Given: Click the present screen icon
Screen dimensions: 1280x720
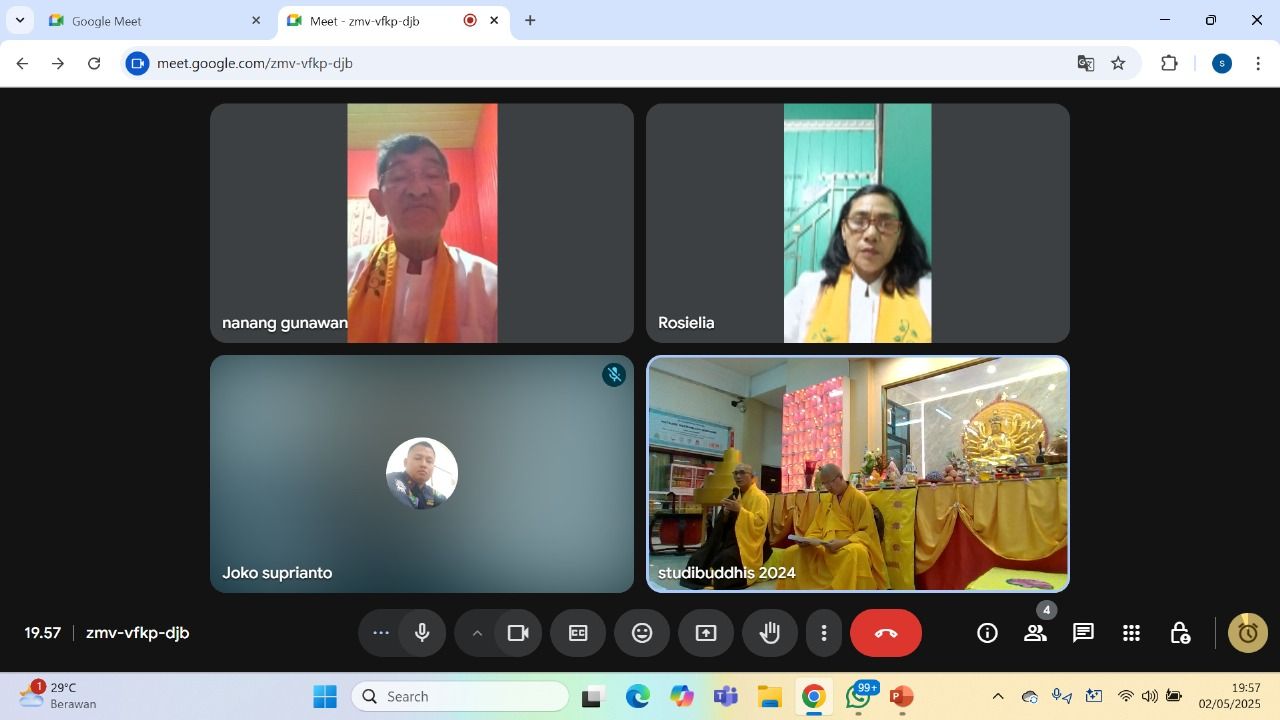Looking at the screenshot, I should [706, 633].
